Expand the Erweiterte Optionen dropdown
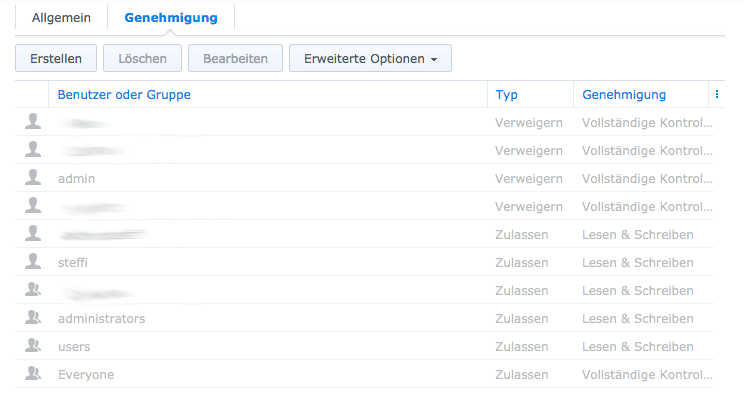This screenshot has width=744, height=420. tap(370, 59)
